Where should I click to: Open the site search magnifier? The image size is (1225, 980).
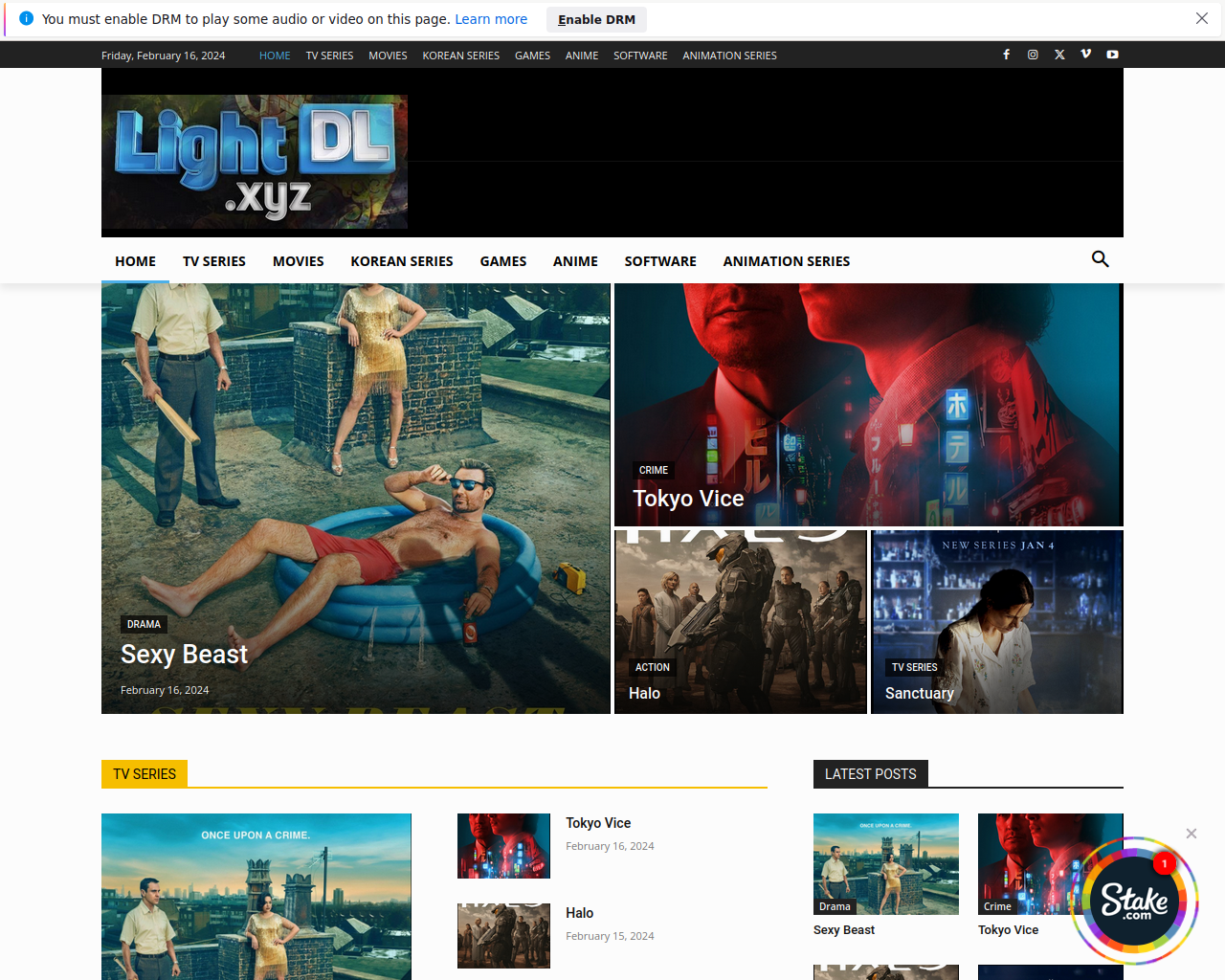click(x=1101, y=259)
